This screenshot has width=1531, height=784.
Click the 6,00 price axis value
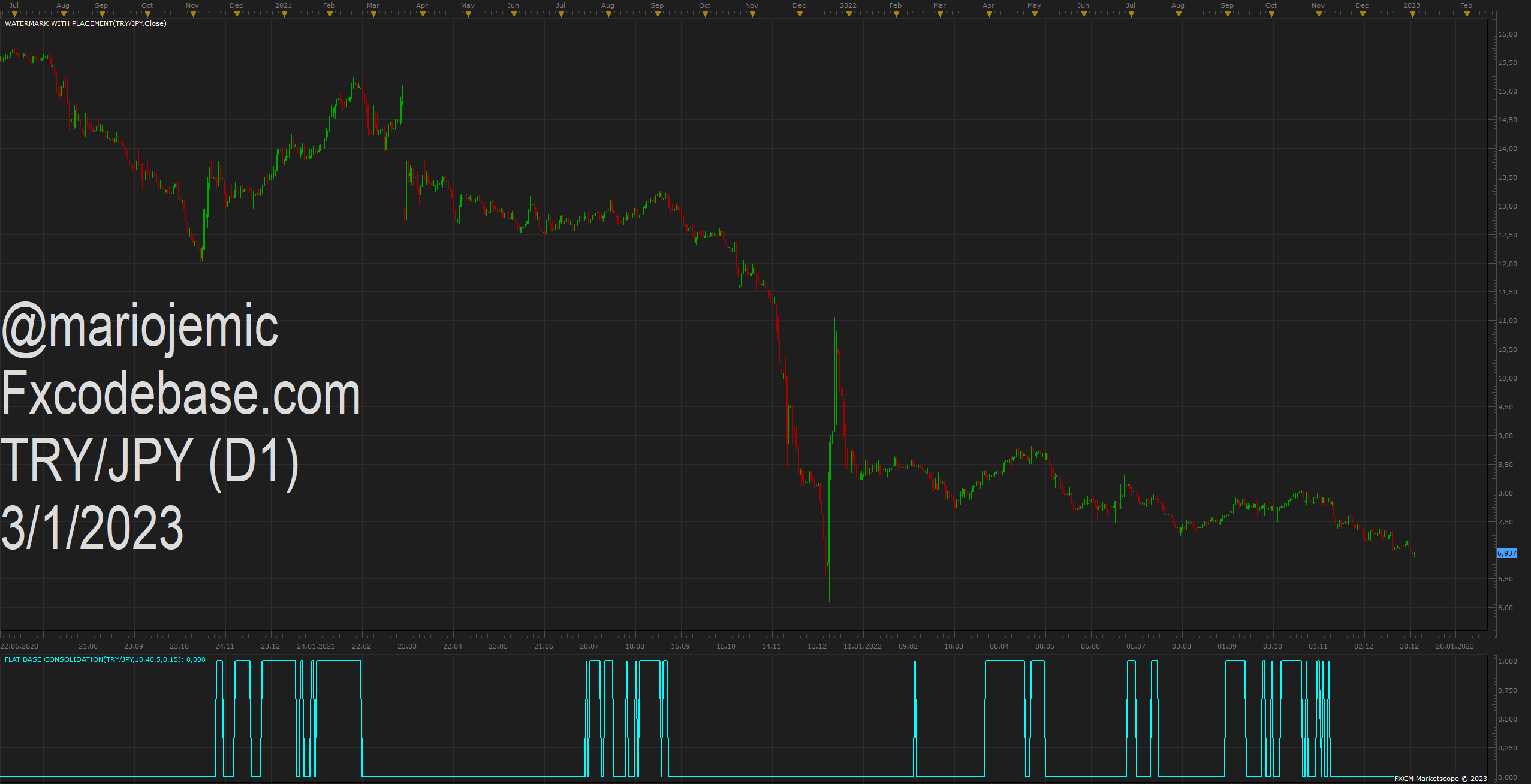[x=1505, y=608]
